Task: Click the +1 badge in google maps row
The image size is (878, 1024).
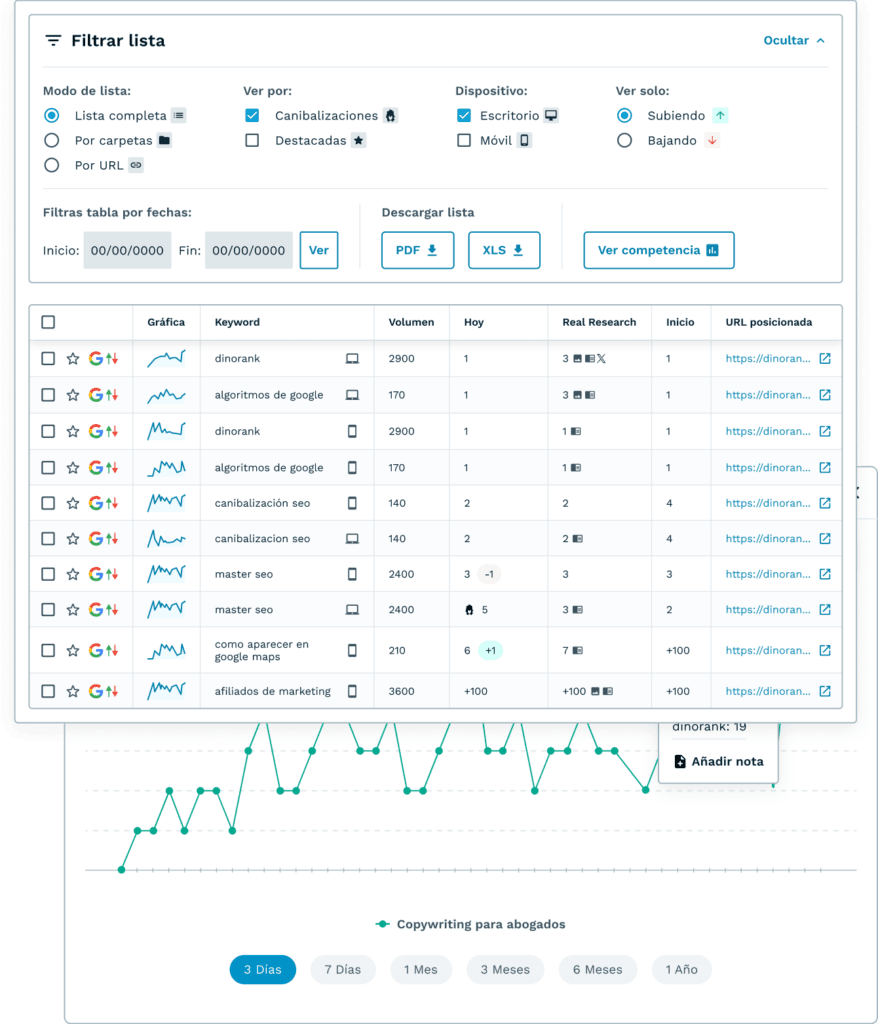Action: [490, 650]
